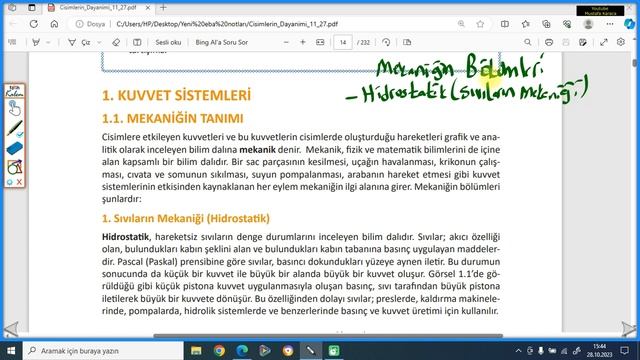The width and height of the screenshot is (640, 360).
Task: Open the shapes tool in Kalem toolbar
Action: click(x=15, y=167)
